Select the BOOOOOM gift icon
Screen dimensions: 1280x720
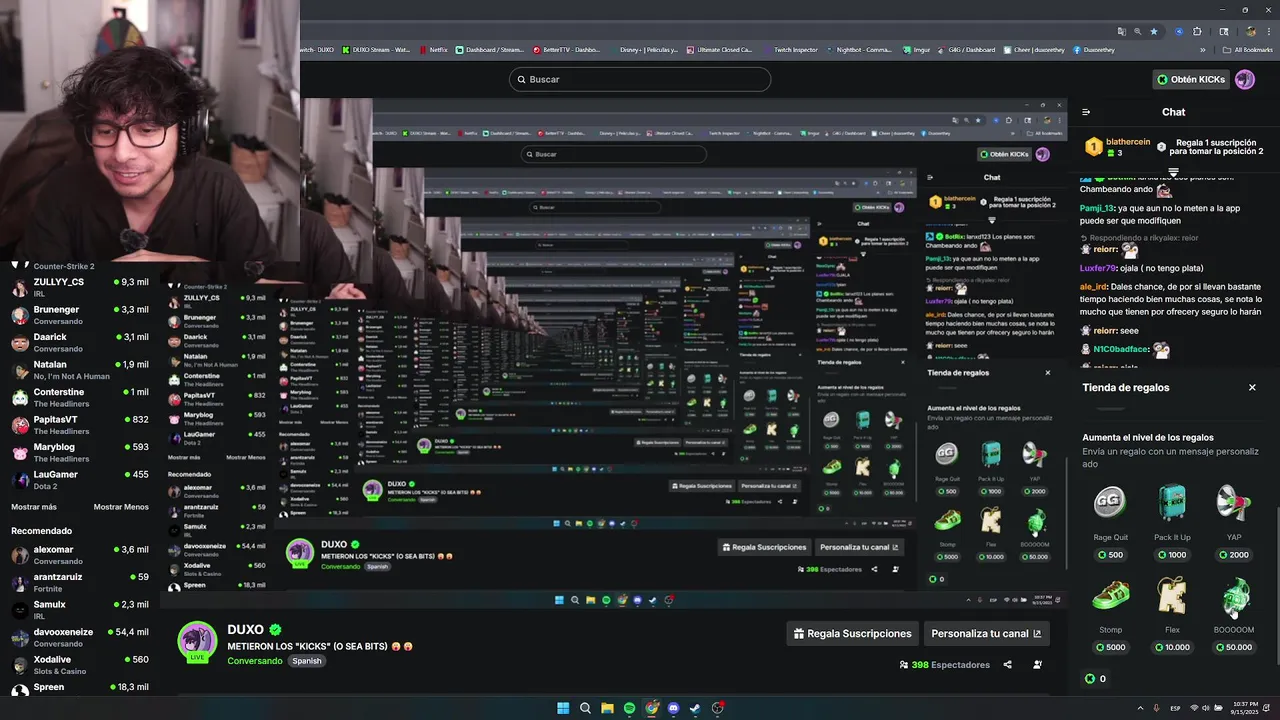[x=1234, y=597]
